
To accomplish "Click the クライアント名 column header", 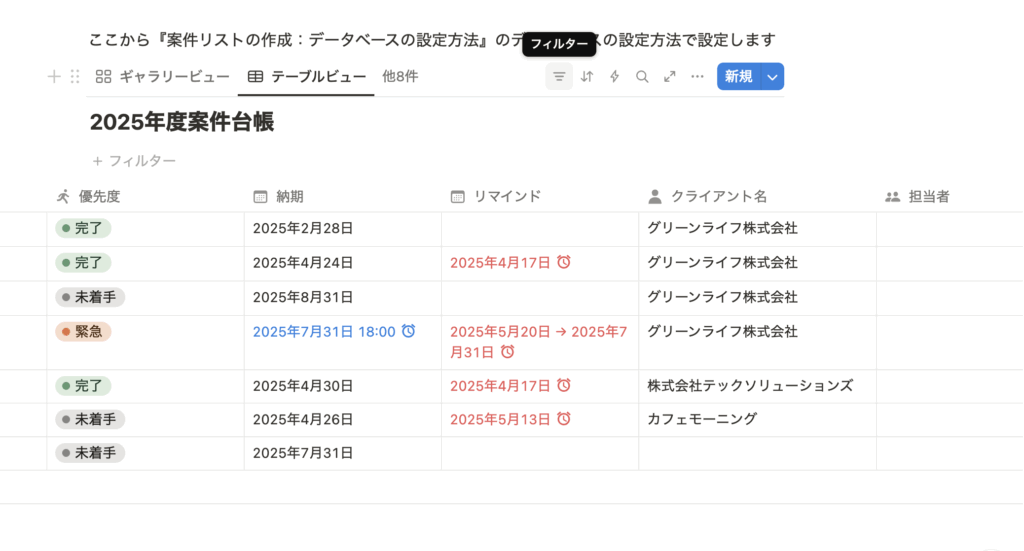I will 718,197.
